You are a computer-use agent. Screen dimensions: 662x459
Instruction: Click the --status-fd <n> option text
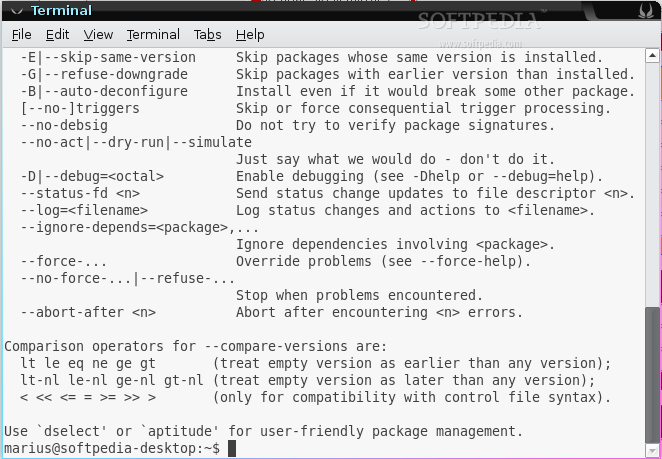click(x=80, y=193)
